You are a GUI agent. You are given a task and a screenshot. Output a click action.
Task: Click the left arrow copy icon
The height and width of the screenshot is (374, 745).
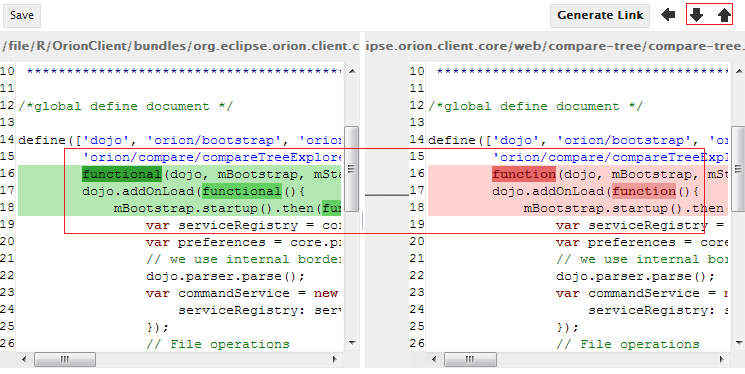pos(668,15)
